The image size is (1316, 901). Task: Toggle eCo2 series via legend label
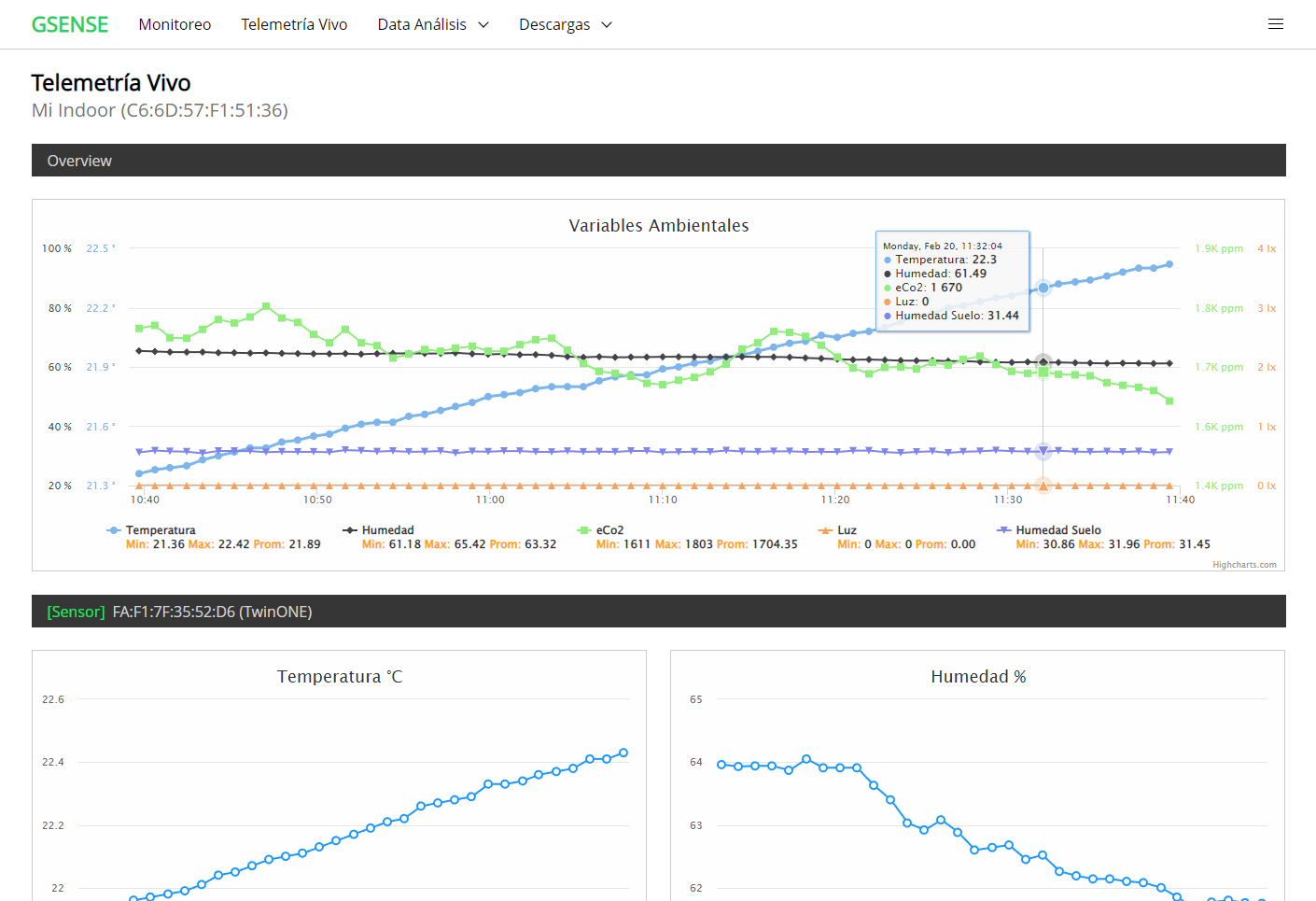tap(609, 530)
